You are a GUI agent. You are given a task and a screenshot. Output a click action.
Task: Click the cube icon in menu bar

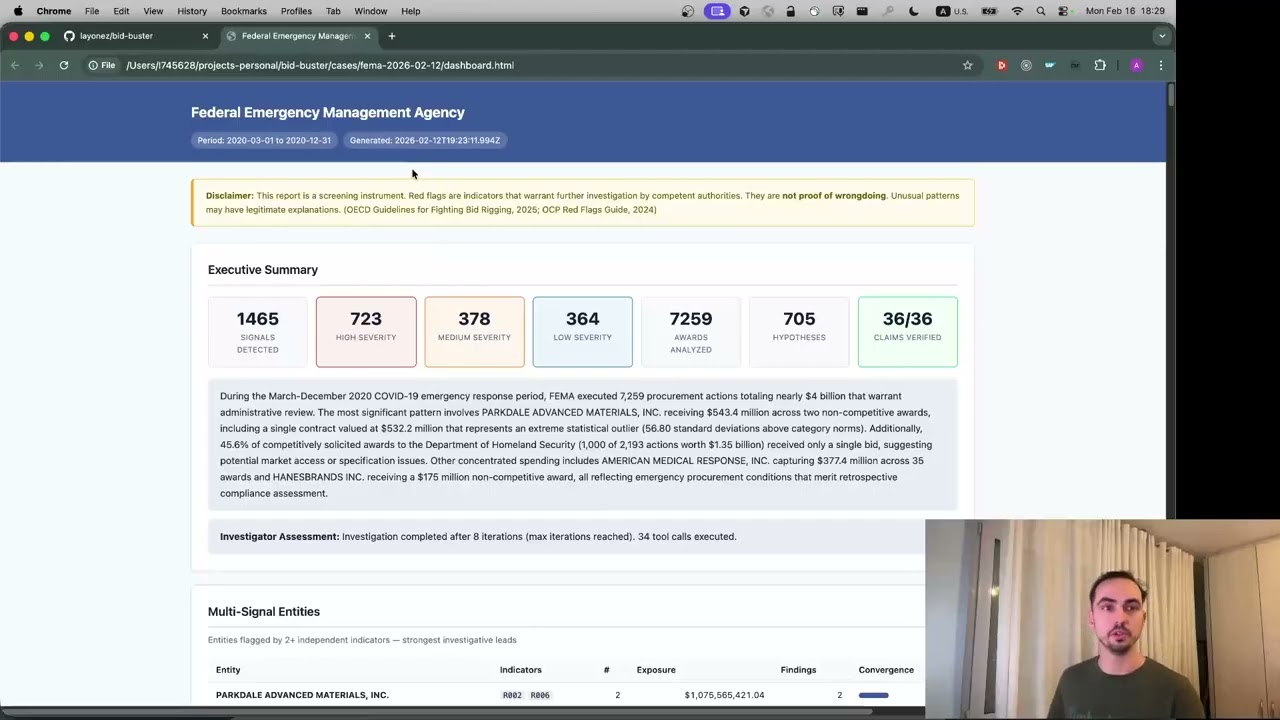[744, 11]
